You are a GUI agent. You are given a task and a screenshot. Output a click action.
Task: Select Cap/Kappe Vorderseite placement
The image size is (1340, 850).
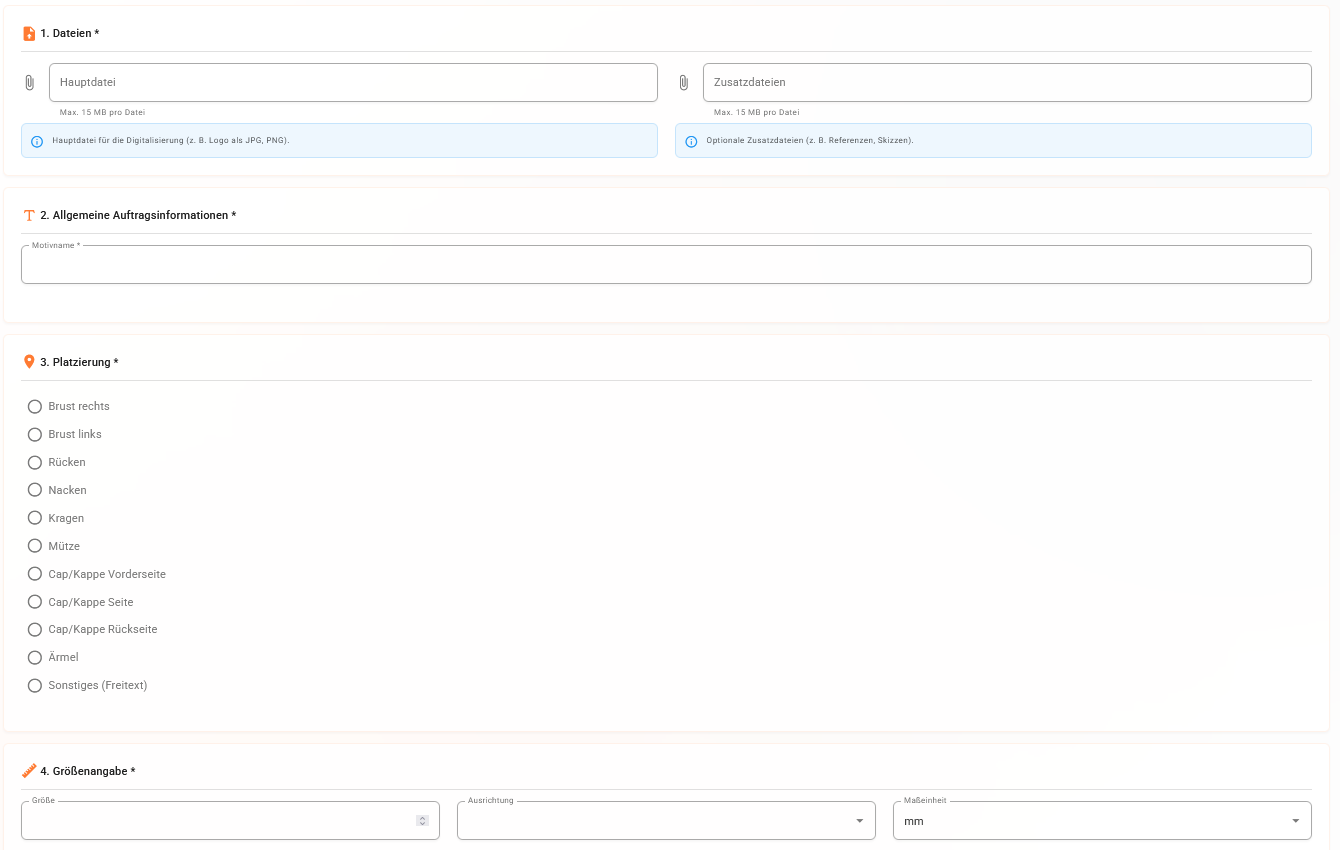35,574
